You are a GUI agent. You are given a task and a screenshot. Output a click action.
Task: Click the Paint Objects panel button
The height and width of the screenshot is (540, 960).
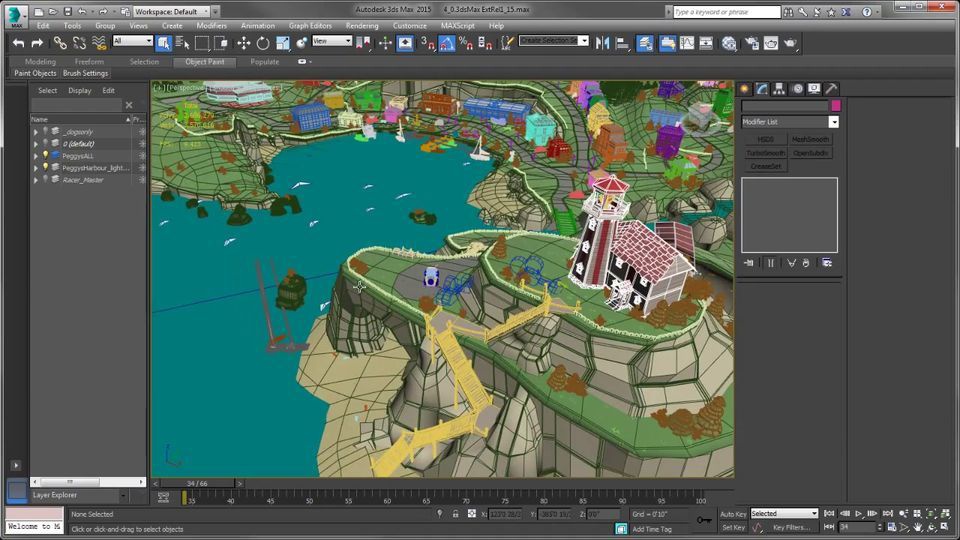pyautogui.click(x=36, y=73)
